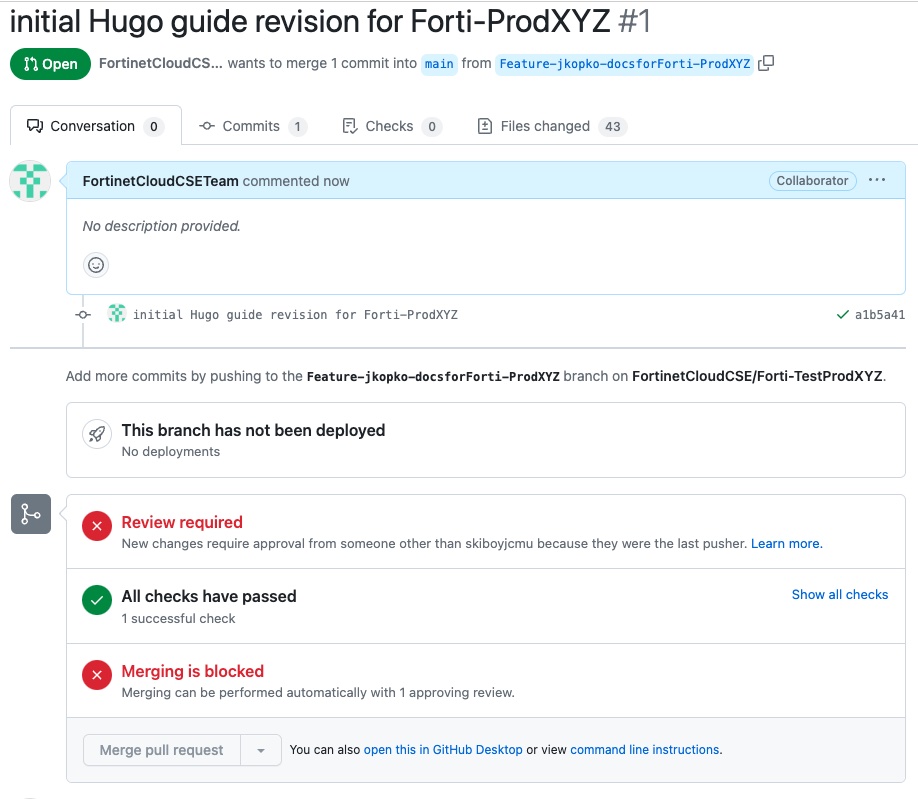This screenshot has width=918, height=799.
Task: Click the merge status git icon
Action: pos(31,514)
